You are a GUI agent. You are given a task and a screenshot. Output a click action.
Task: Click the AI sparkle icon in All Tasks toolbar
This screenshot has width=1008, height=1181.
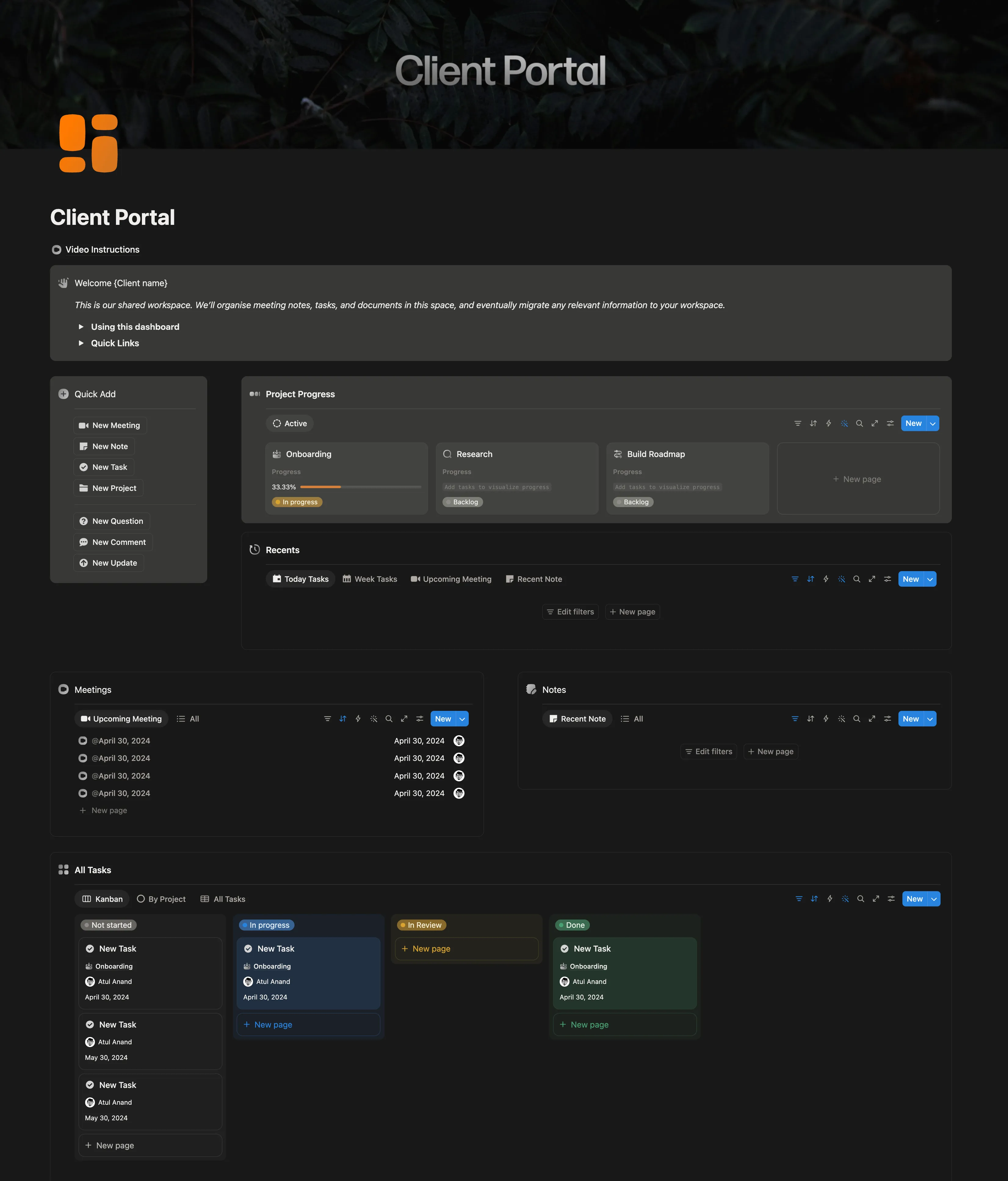point(845,899)
